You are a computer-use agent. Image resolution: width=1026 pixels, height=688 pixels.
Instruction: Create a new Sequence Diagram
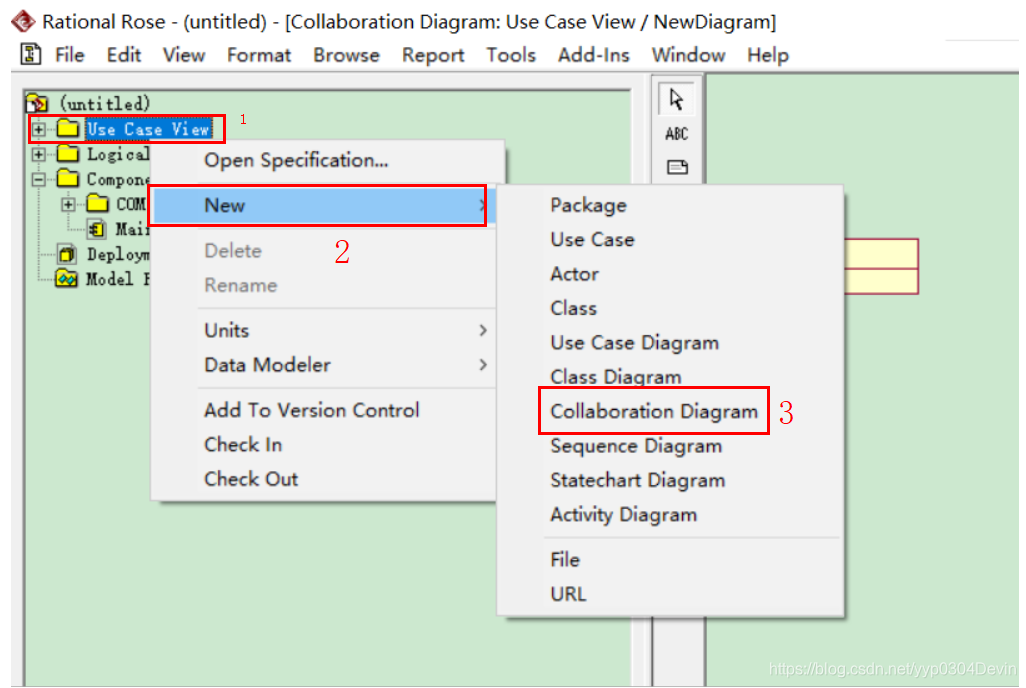[x=670, y=446]
